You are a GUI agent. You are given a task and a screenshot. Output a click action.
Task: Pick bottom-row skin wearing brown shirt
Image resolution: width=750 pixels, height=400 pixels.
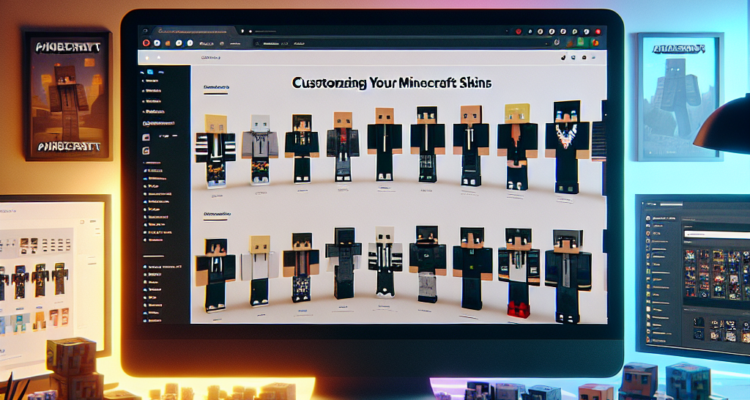point(301,267)
